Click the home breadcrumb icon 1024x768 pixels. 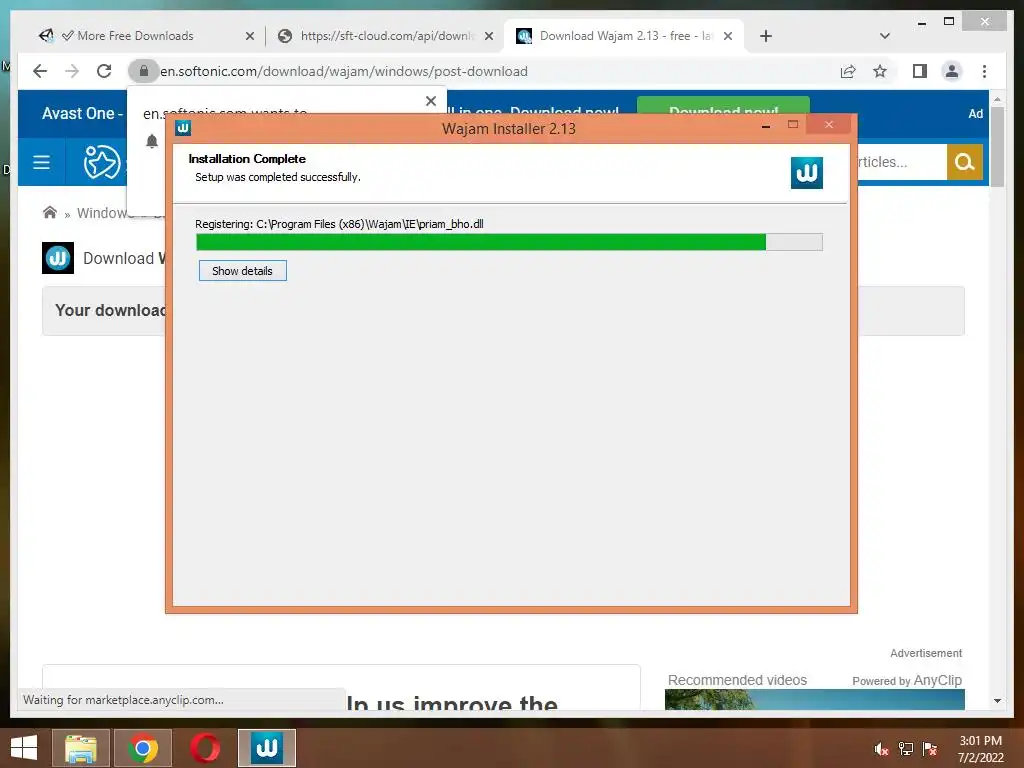click(50, 212)
